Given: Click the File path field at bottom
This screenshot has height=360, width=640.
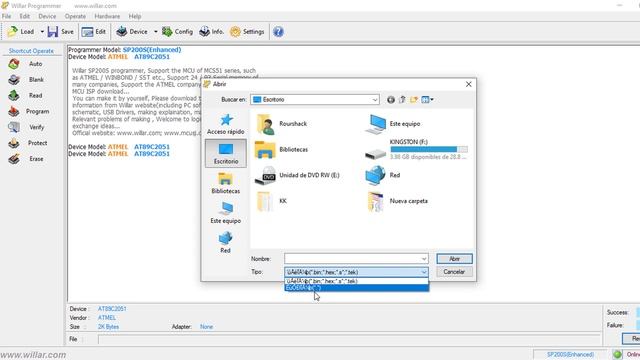Looking at the screenshot, I should pos(349,339).
